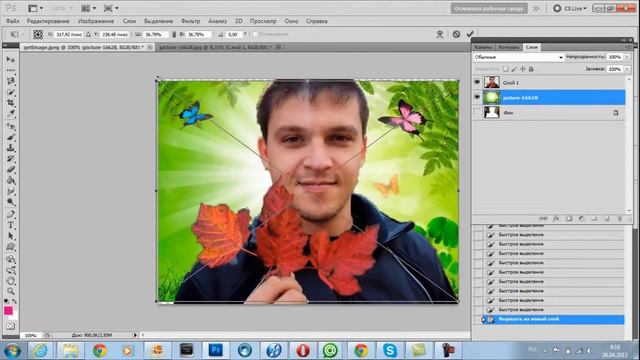Create new adjustment layer icon

581,219
